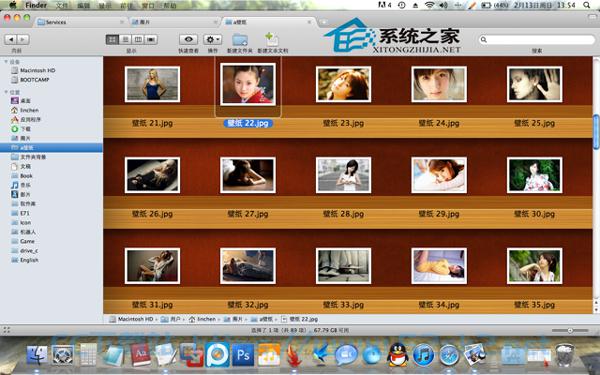
Task: Click the Wi-Fi icon in menu bar
Action: 430,5
